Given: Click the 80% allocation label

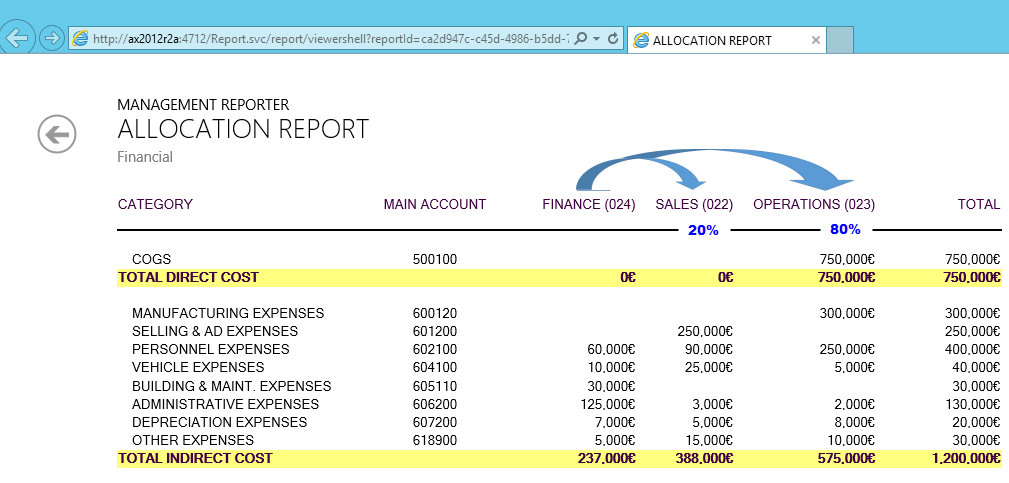Looking at the screenshot, I should 845,230.
